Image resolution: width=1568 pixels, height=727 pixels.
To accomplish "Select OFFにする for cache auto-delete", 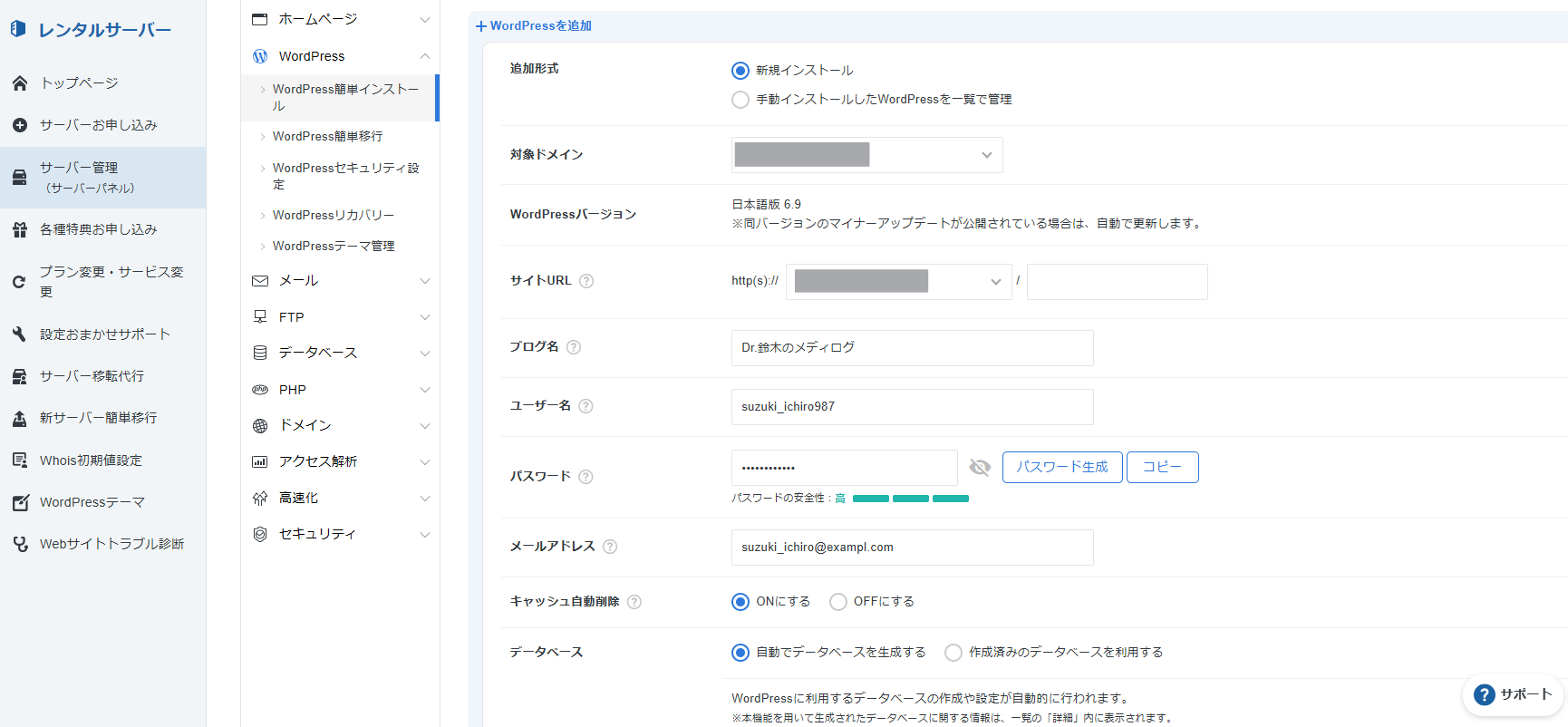I will pyautogui.click(x=838, y=602).
